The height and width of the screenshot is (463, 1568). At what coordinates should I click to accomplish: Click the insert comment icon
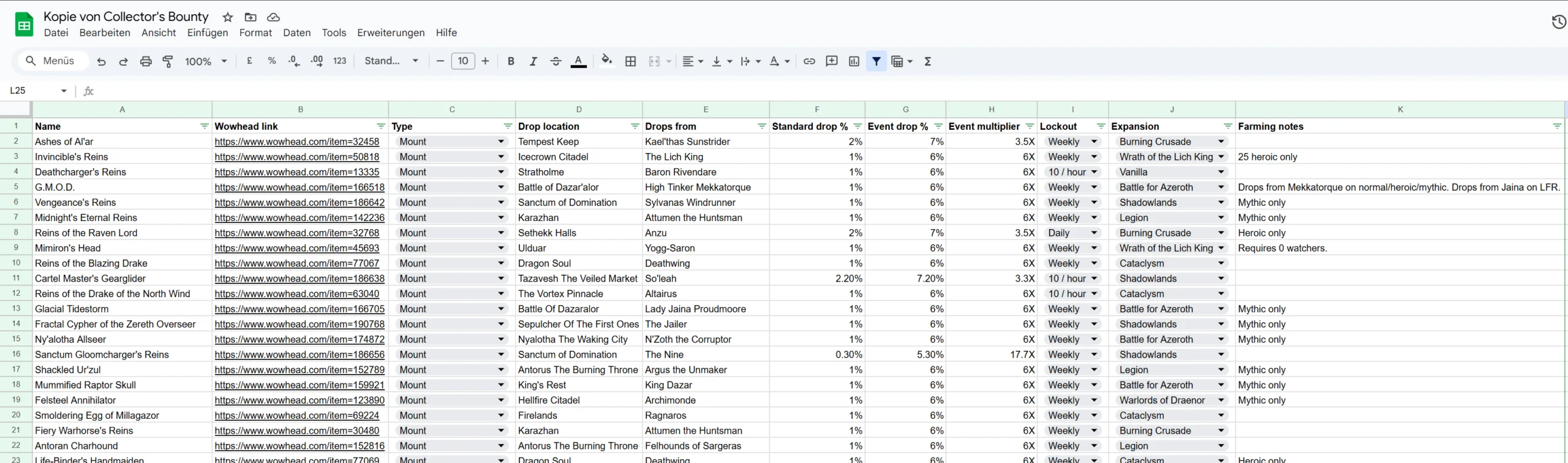coord(831,61)
